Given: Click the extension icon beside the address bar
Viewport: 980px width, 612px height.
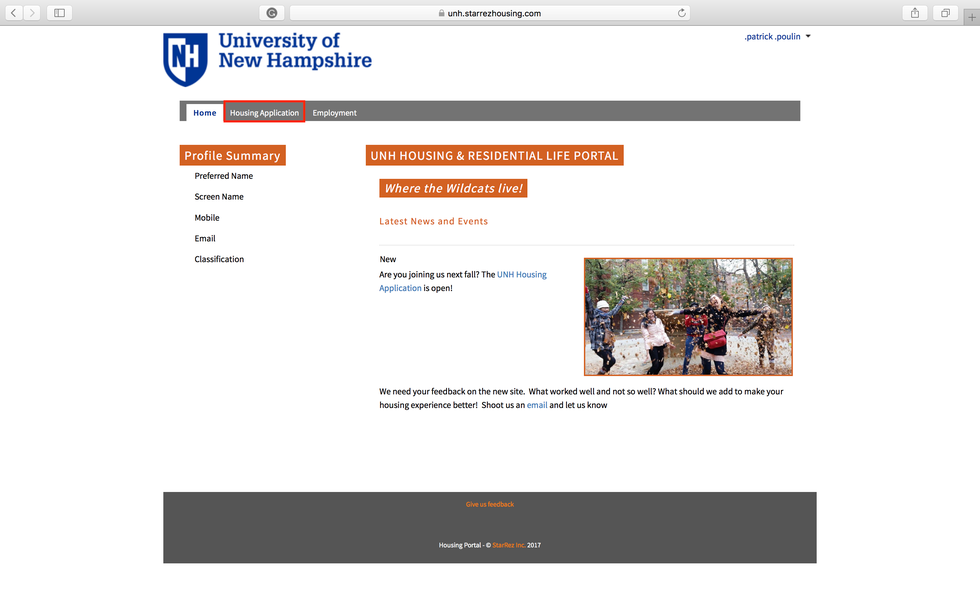Looking at the screenshot, I should tap(271, 12).
